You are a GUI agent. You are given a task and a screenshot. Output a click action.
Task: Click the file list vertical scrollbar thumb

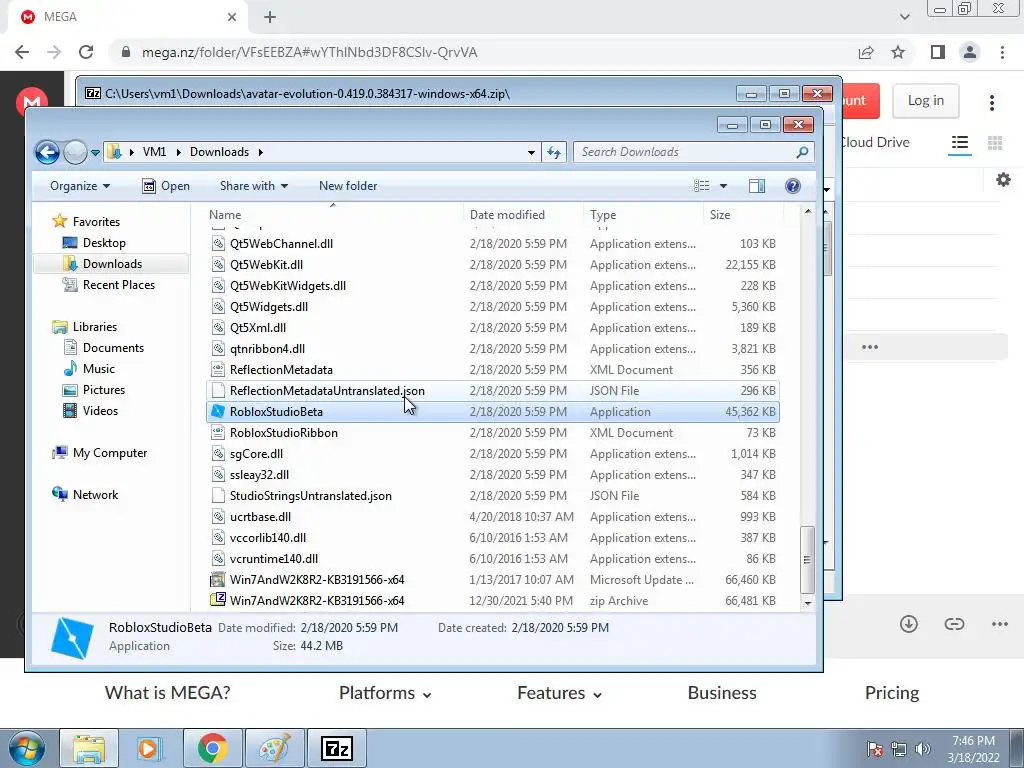click(808, 559)
